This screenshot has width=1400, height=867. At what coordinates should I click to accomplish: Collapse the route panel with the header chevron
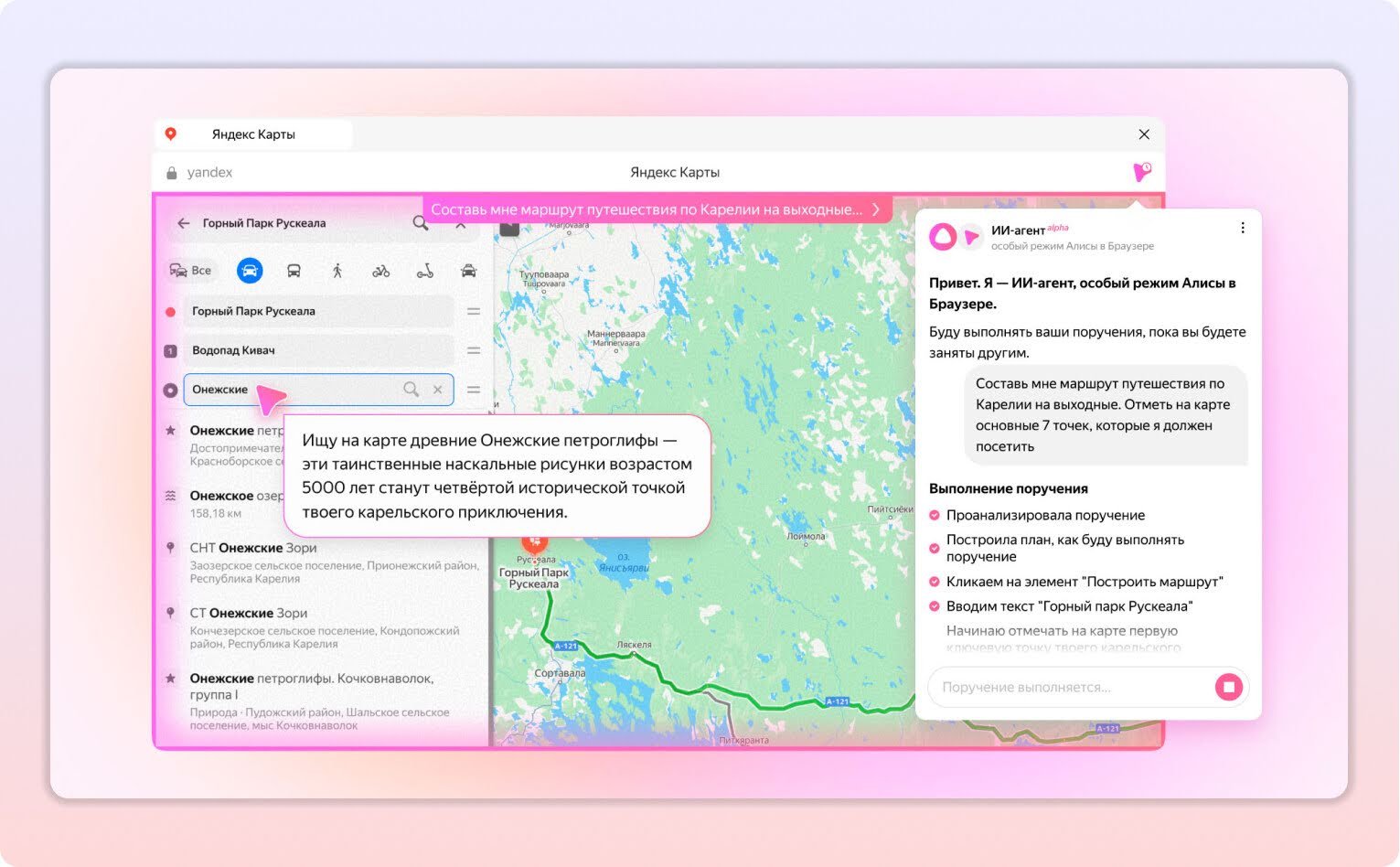point(461,224)
